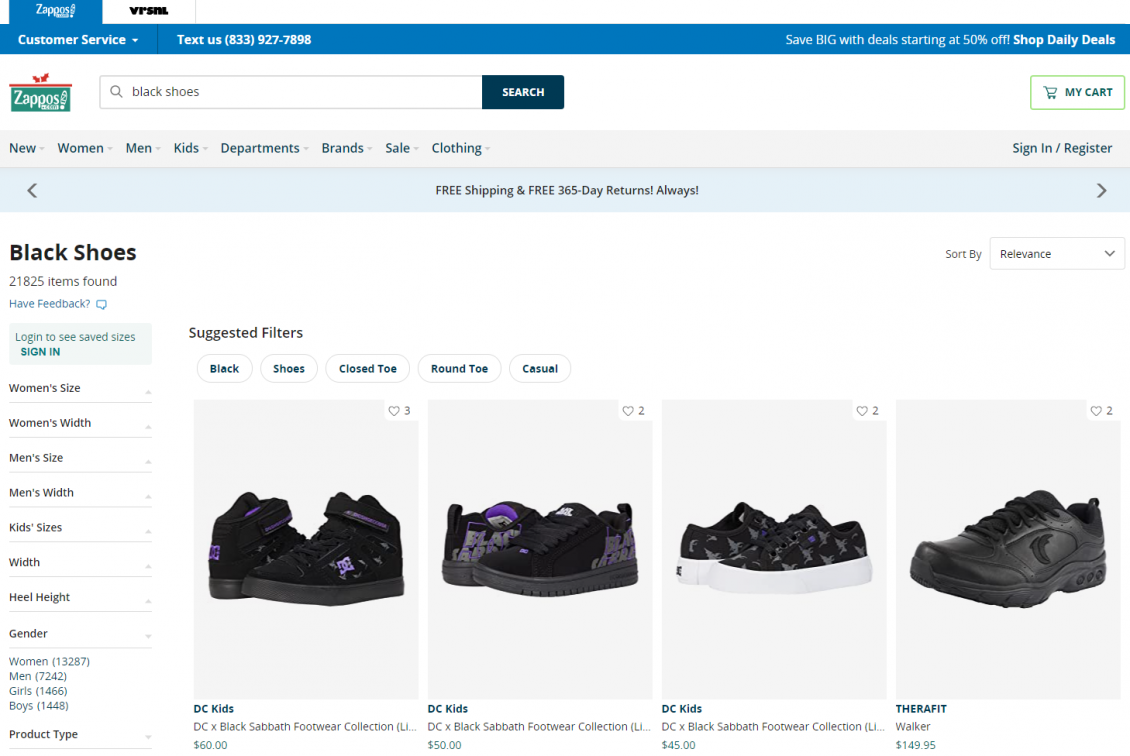
Task: Click the left arrow on the free shipping banner
Action: (x=31, y=189)
